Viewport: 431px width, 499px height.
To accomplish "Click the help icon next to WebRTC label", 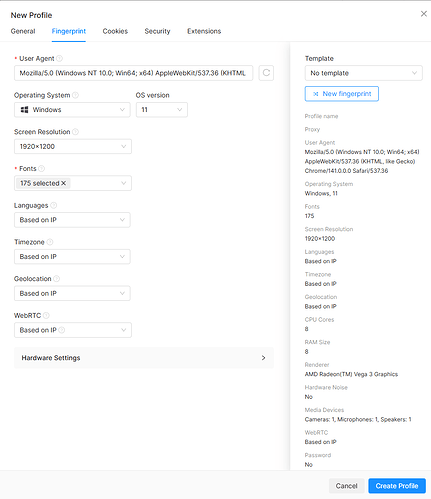I will tap(46, 315).
